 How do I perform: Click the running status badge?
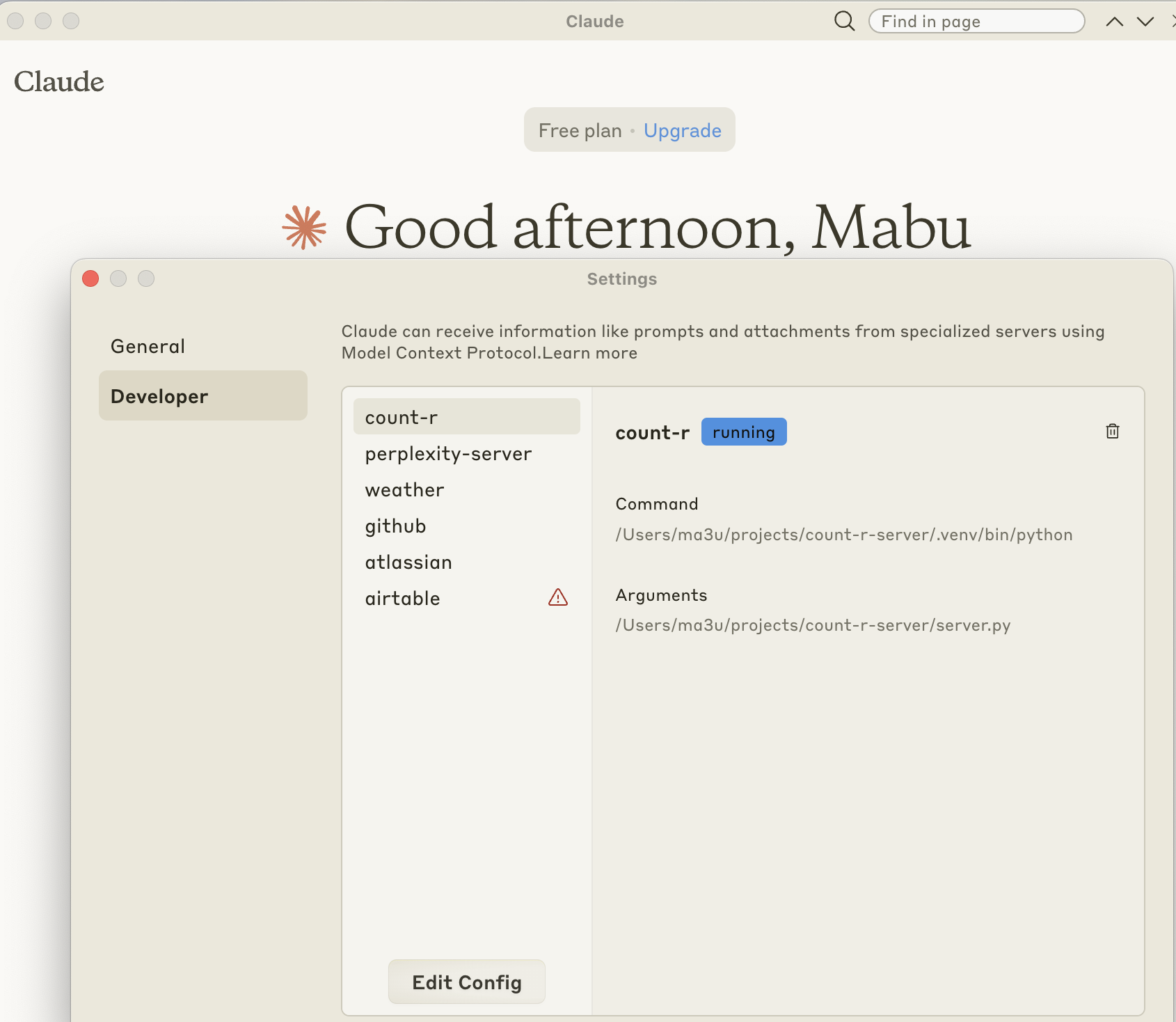point(744,432)
